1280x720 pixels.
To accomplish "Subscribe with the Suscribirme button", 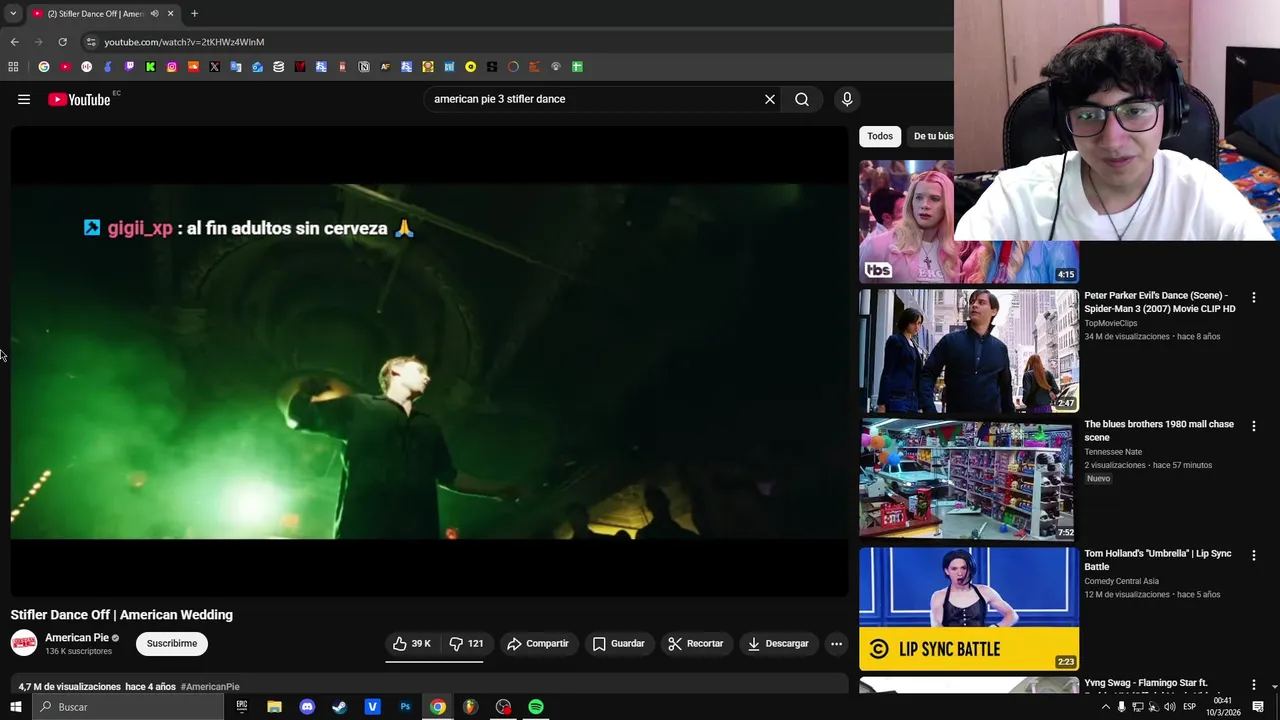I will pyautogui.click(x=172, y=644).
